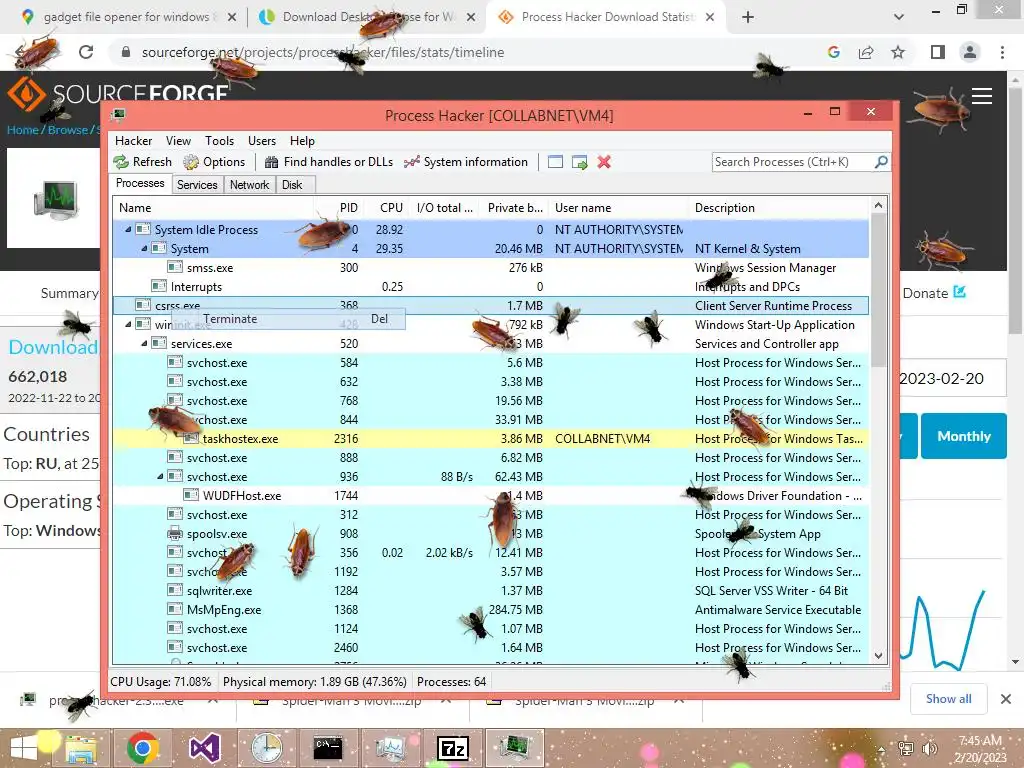Viewport: 1024px width, 768px height.
Task: Collapse svchost.exe PID 936 node
Action: tap(160, 476)
